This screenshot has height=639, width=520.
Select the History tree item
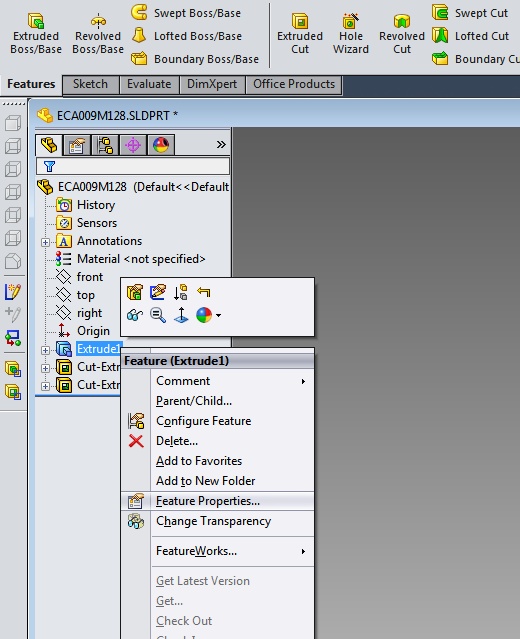click(x=86, y=205)
